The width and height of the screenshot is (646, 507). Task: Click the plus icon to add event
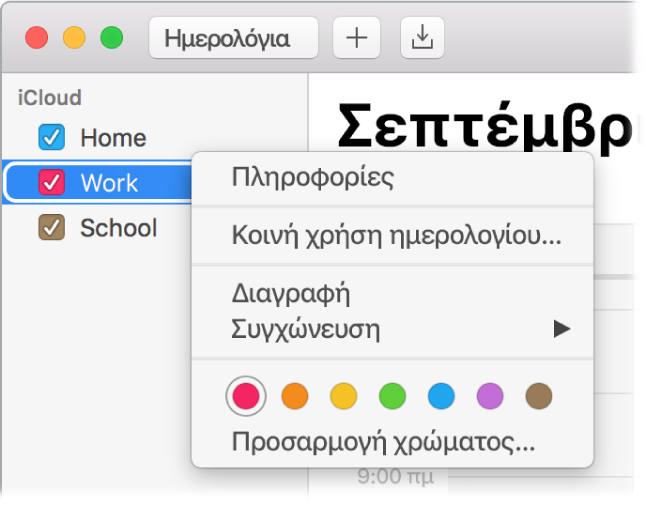click(x=356, y=39)
